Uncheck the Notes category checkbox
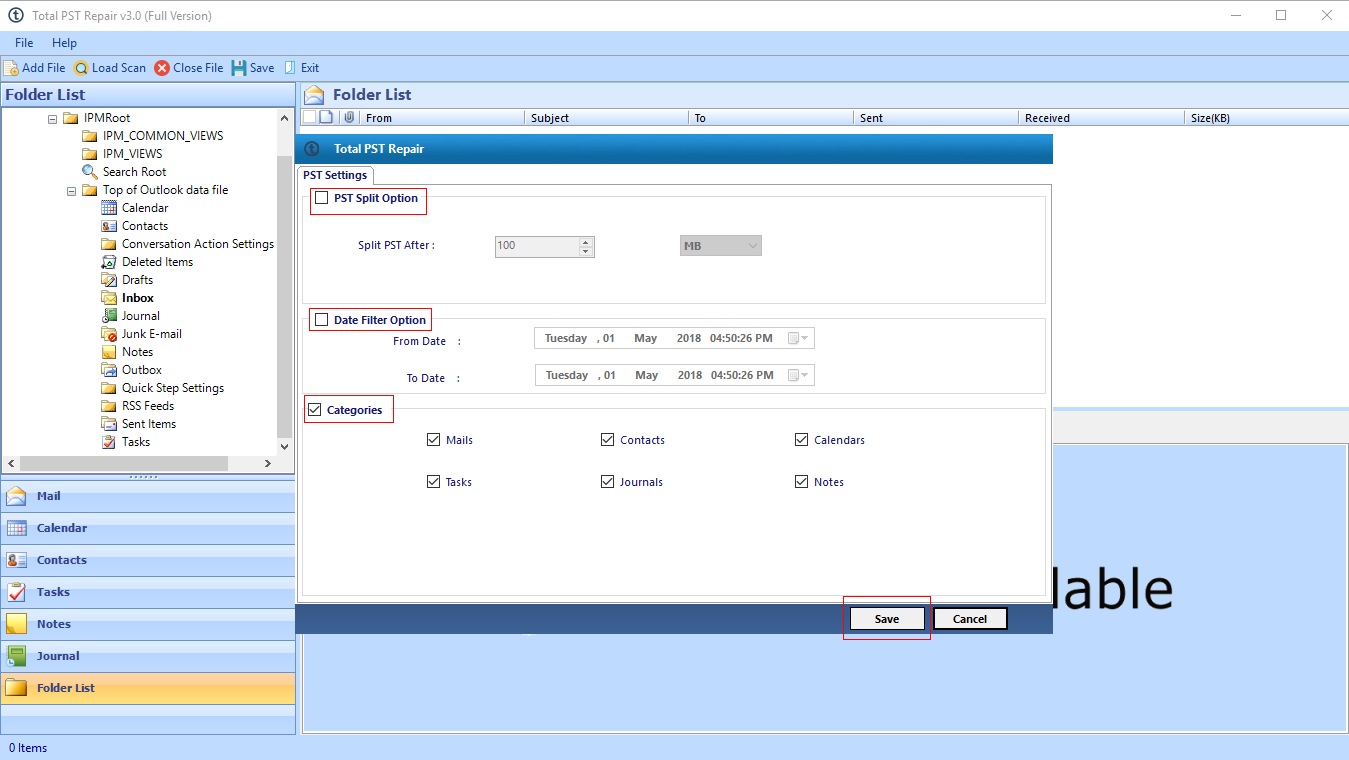 (x=801, y=482)
